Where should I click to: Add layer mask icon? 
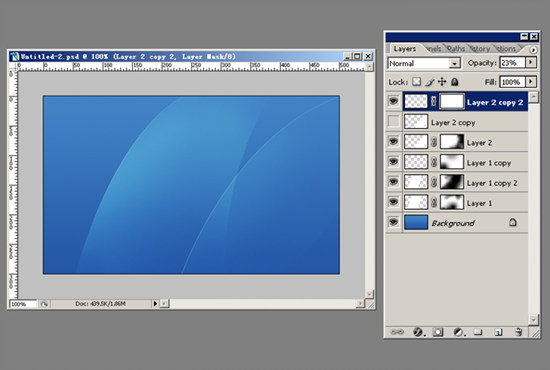437,332
